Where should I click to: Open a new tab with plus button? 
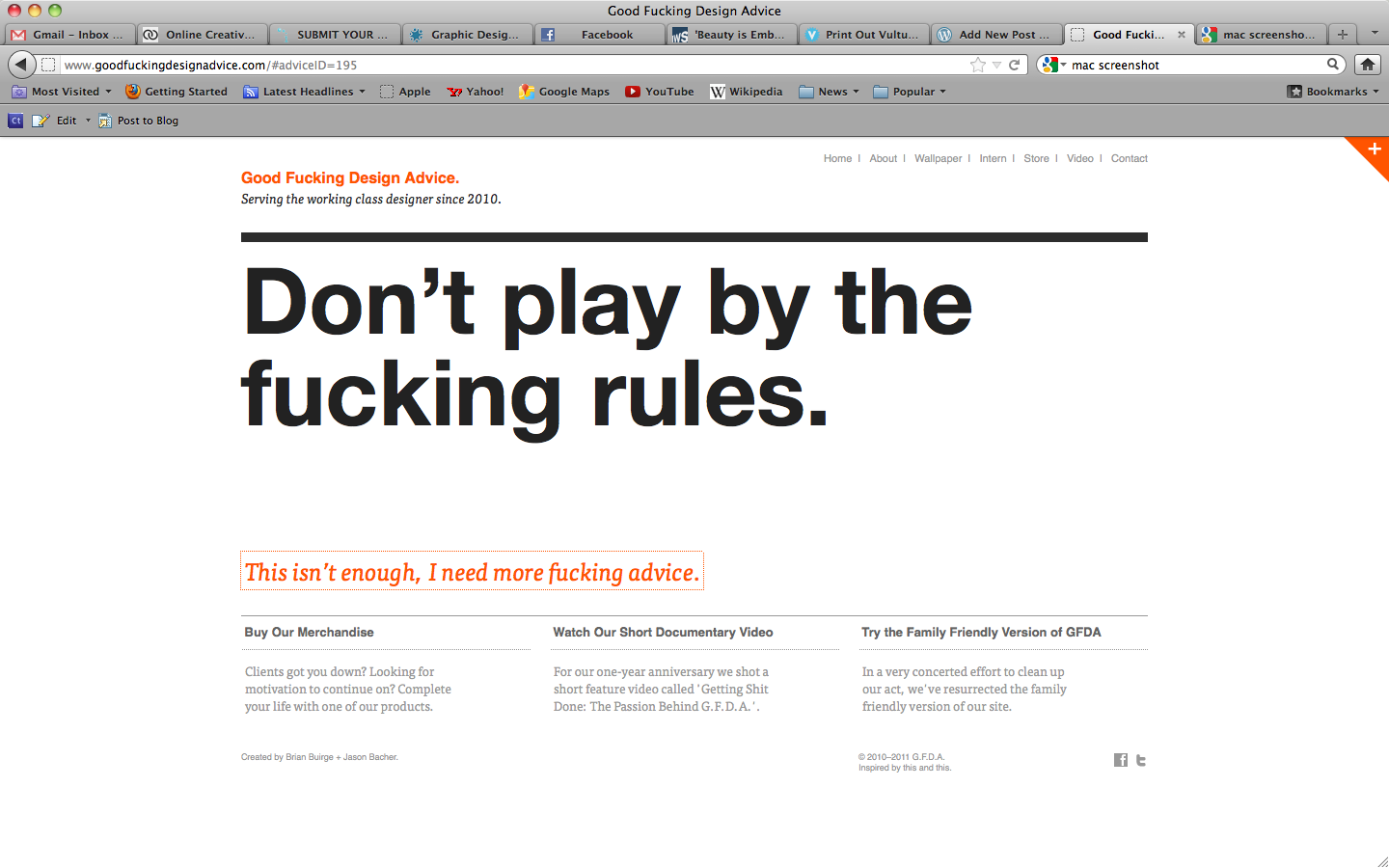click(x=1342, y=34)
